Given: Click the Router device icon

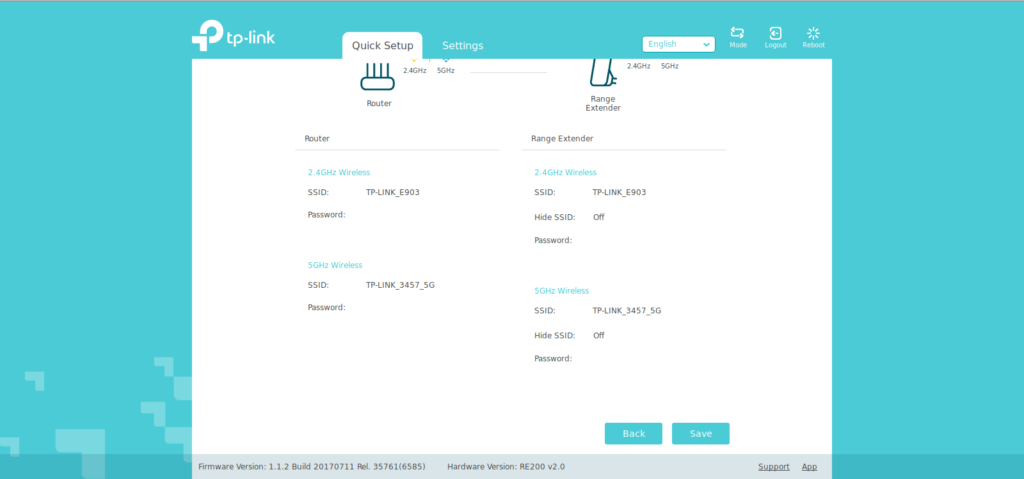Looking at the screenshot, I should (x=378, y=77).
